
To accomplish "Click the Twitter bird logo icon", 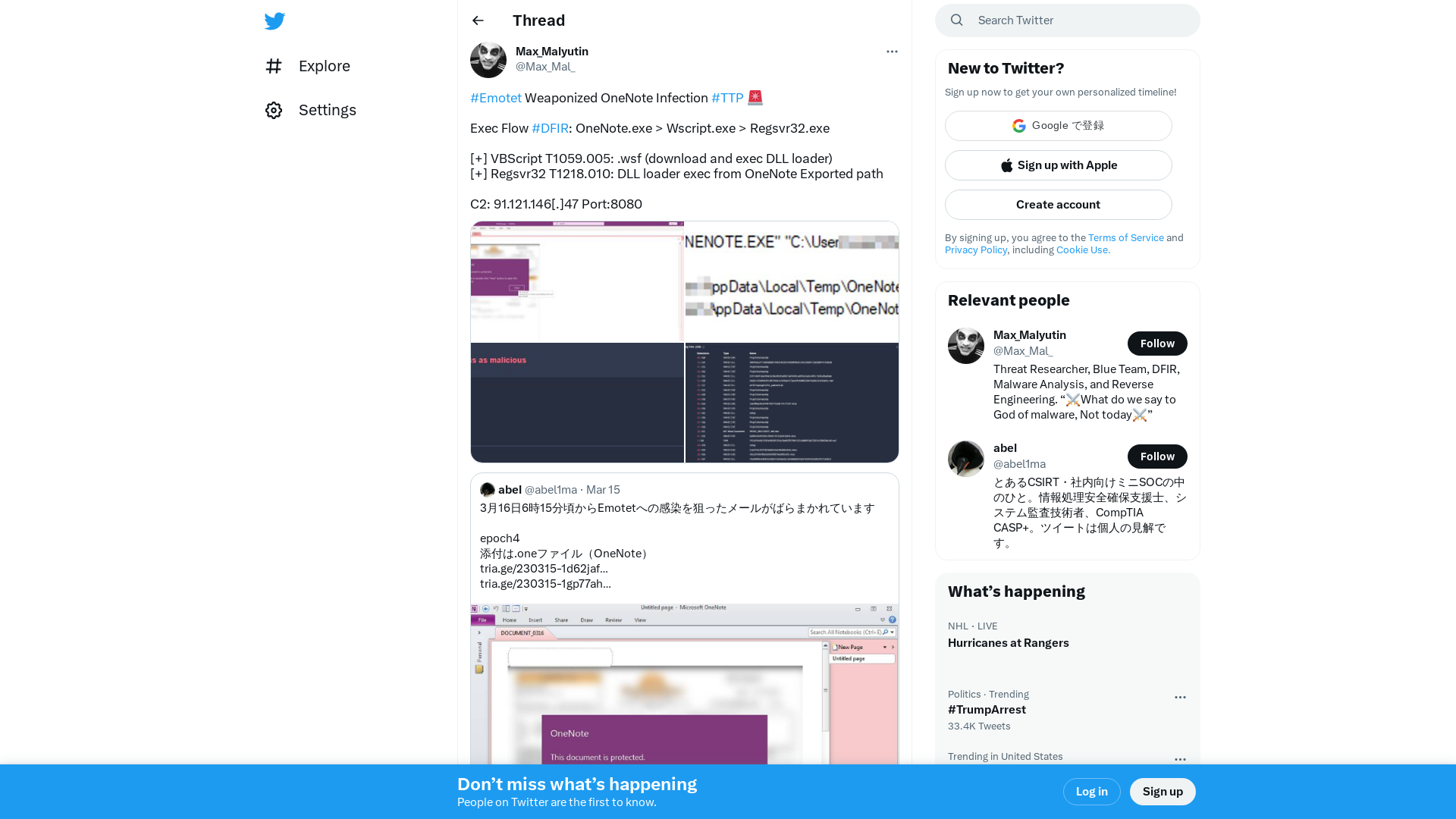I will coord(275,20).
